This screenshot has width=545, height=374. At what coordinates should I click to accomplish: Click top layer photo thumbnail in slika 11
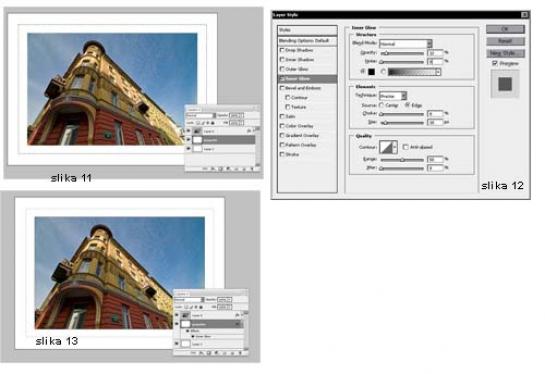(197, 131)
